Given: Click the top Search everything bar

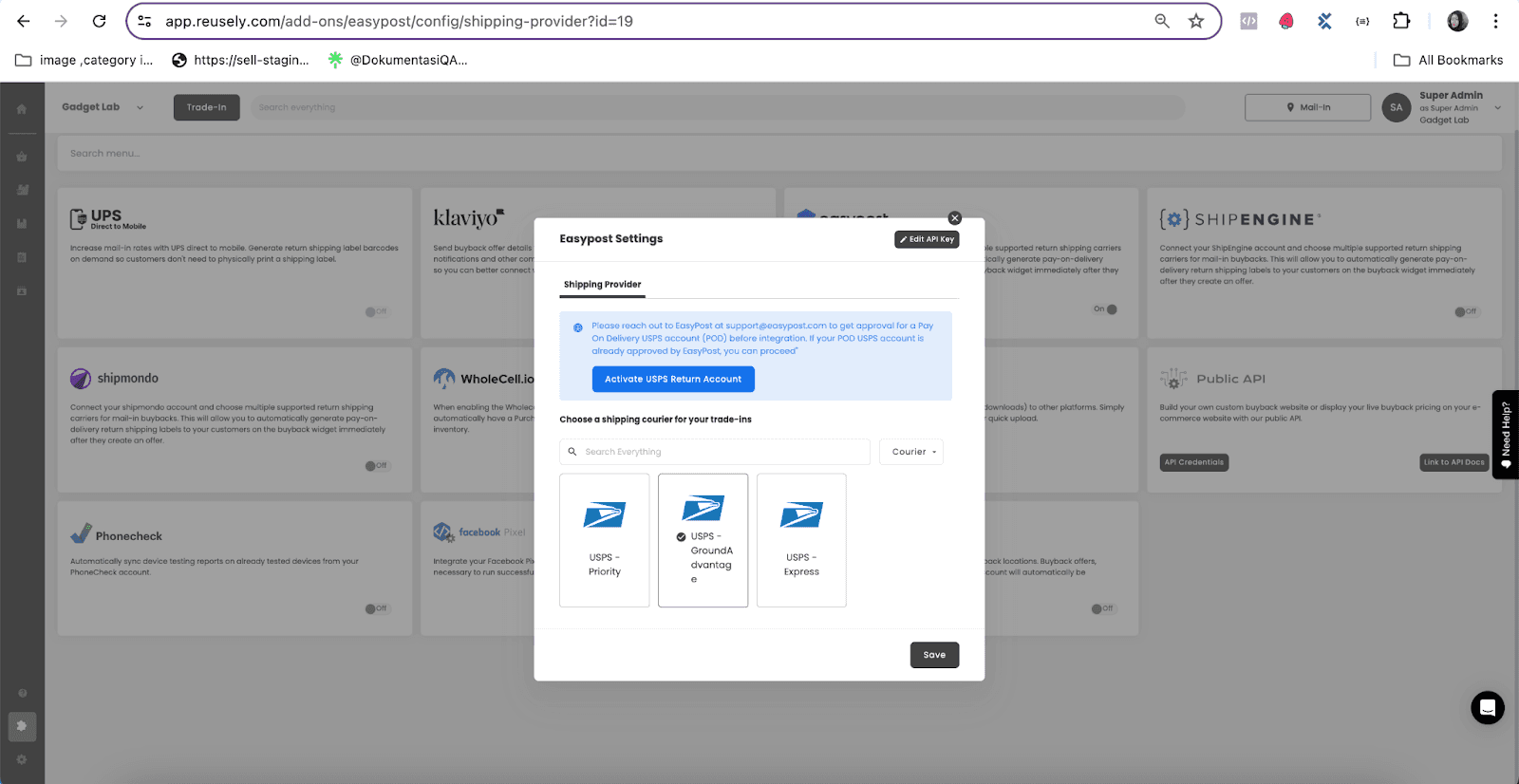Looking at the screenshot, I should coord(719,107).
